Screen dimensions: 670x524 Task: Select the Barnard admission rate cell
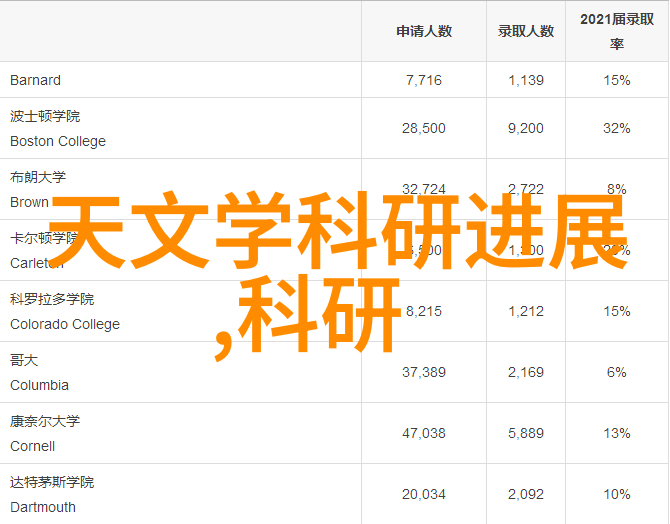(x=617, y=80)
